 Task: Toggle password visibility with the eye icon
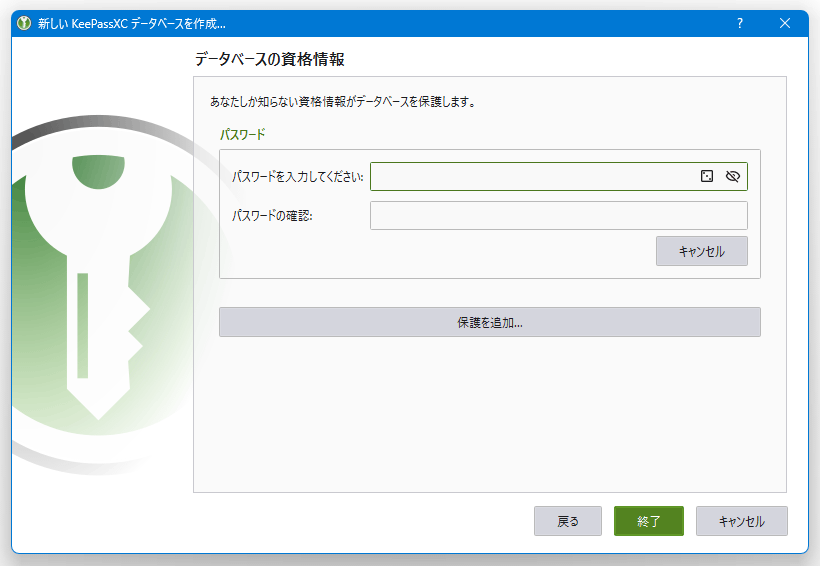click(733, 176)
